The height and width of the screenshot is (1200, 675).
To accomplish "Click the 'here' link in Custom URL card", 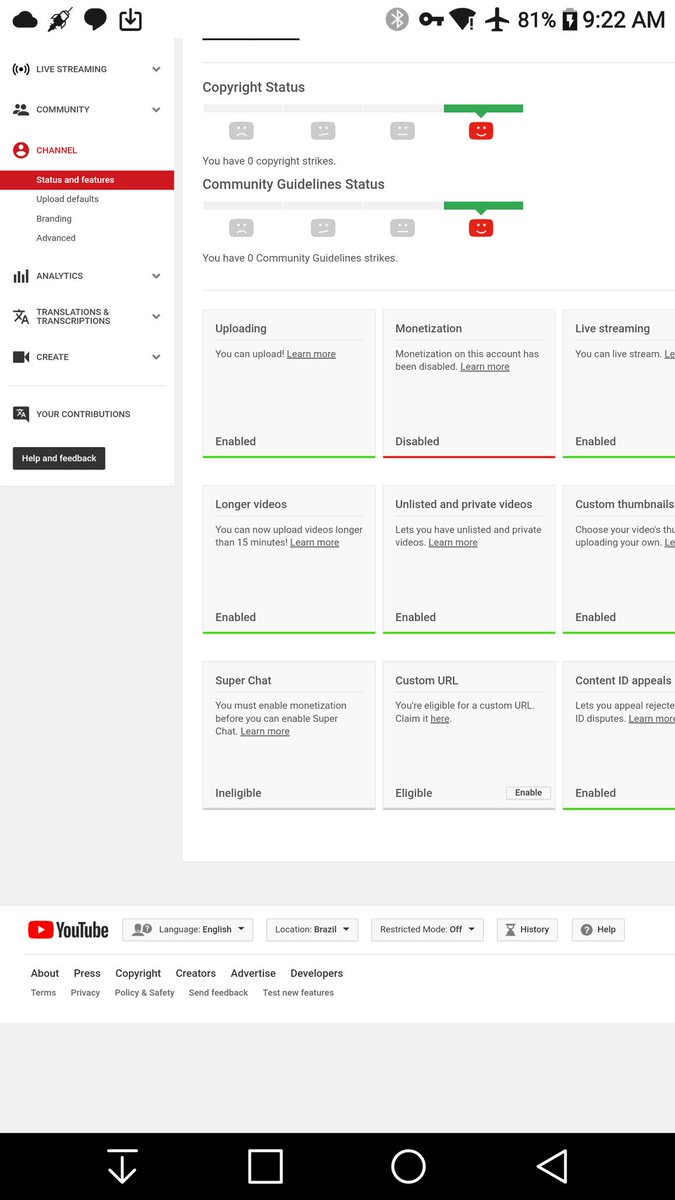I will pos(440,719).
